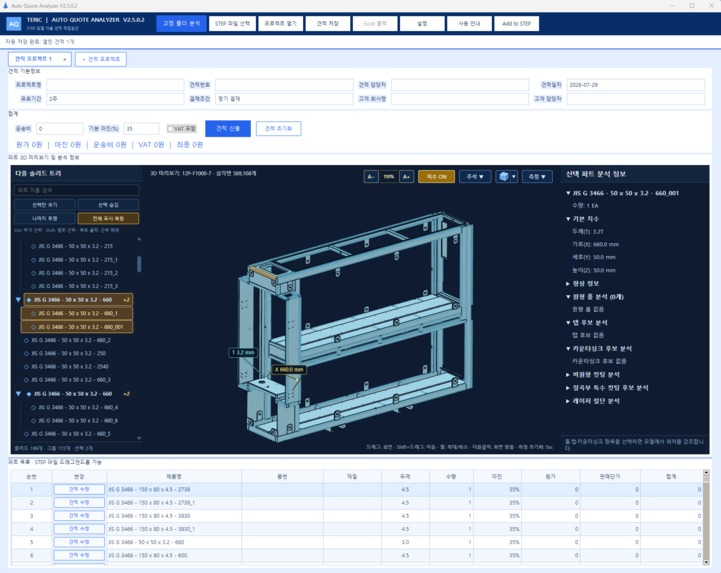Image resolution: width=721 pixels, height=573 pixels.
Task: Click the 설정 settings button
Action: click(422, 23)
